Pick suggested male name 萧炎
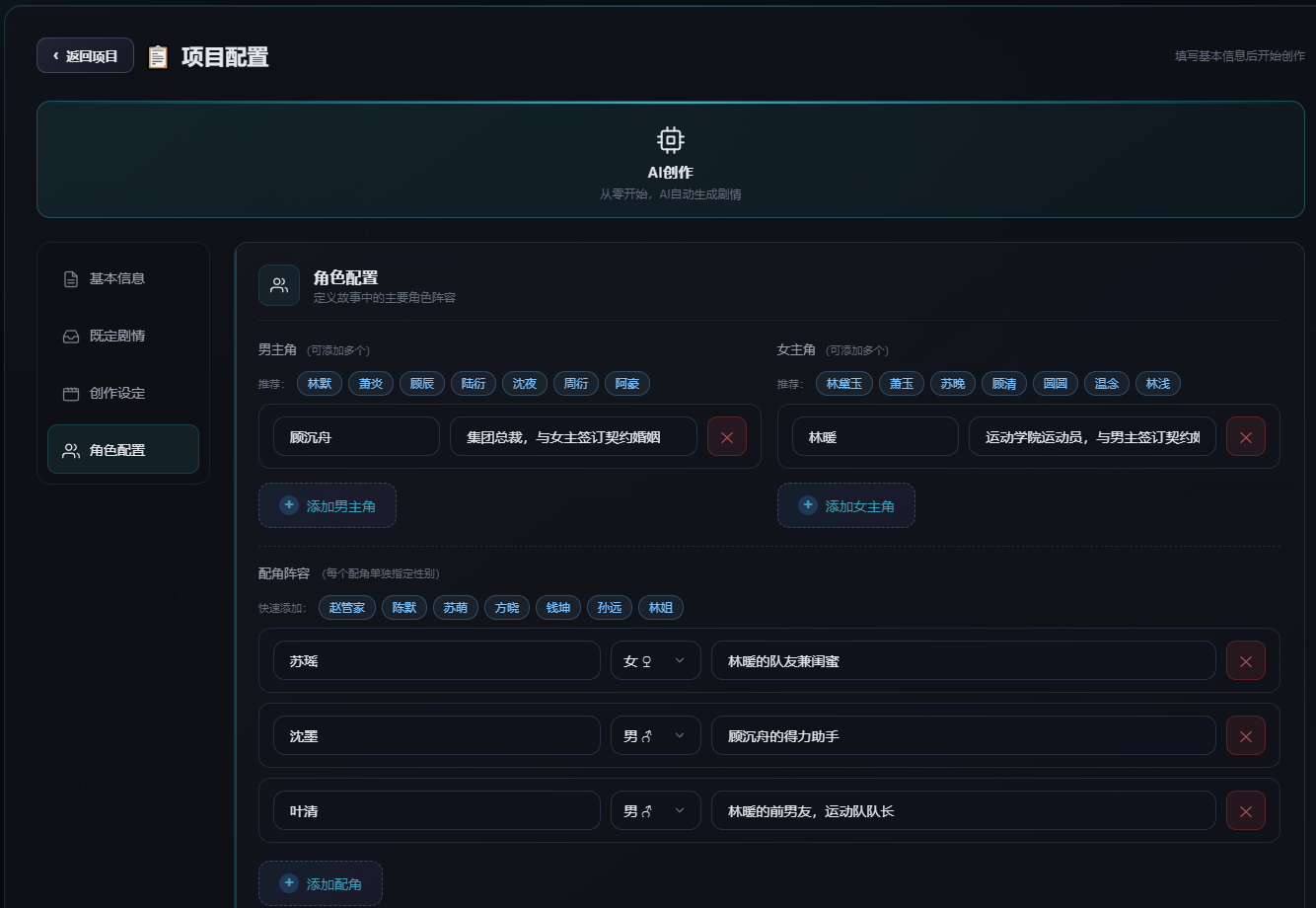The width and height of the screenshot is (1316, 908). pyautogui.click(x=371, y=383)
